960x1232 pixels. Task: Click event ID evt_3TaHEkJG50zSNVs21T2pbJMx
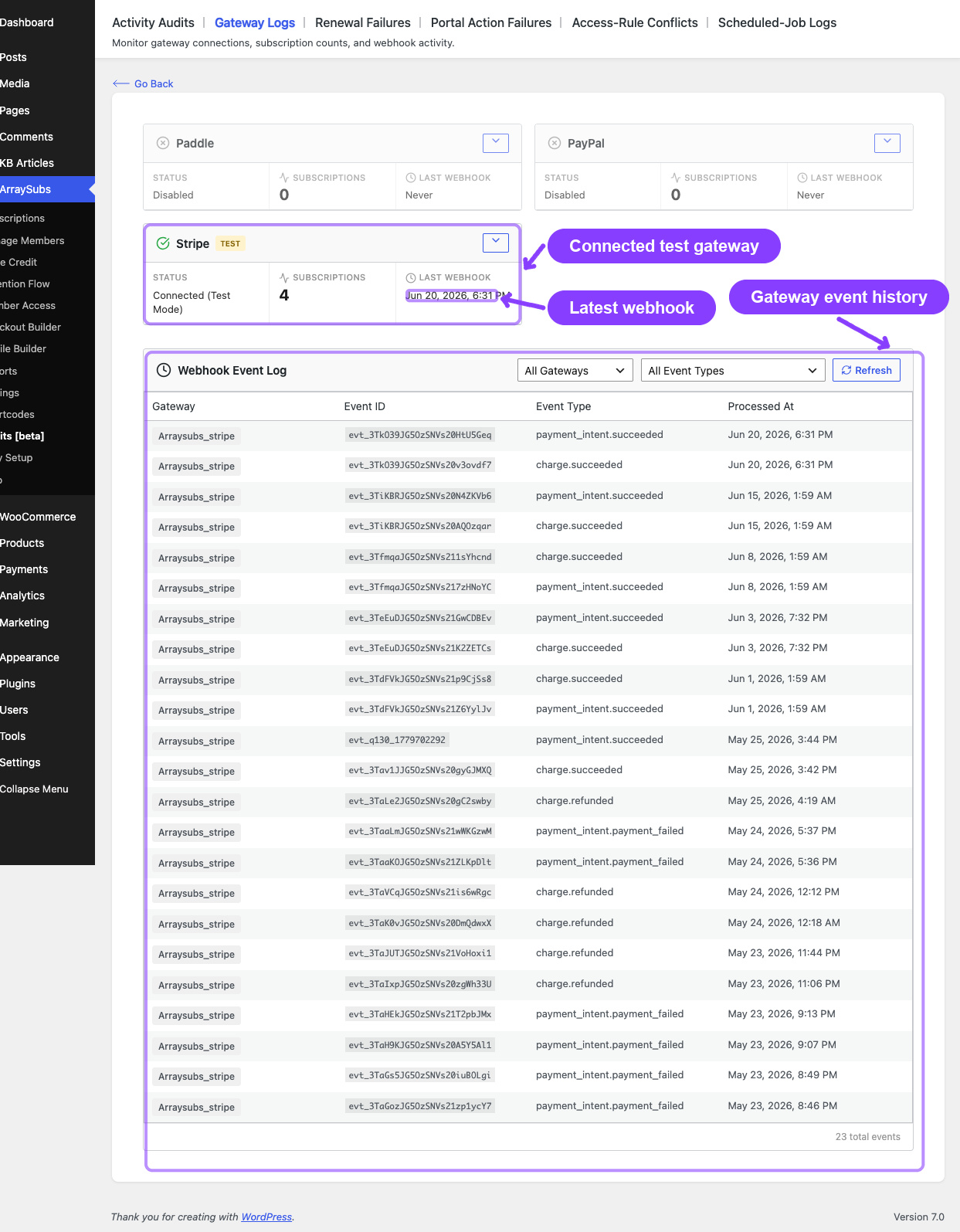pos(420,1014)
